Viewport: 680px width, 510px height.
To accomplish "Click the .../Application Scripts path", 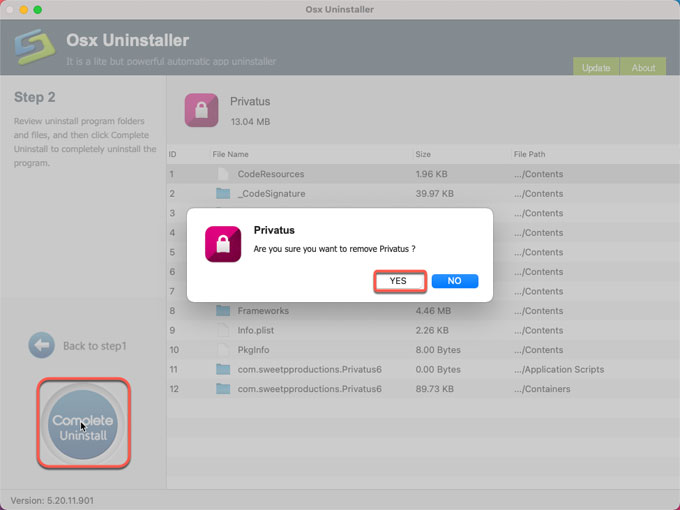I will 559,369.
